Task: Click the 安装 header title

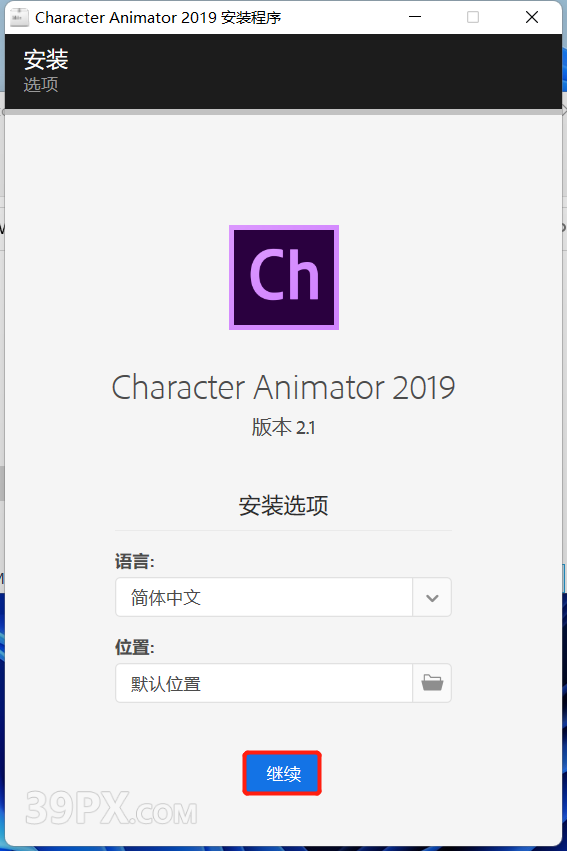Action: [x=46, y=59]
